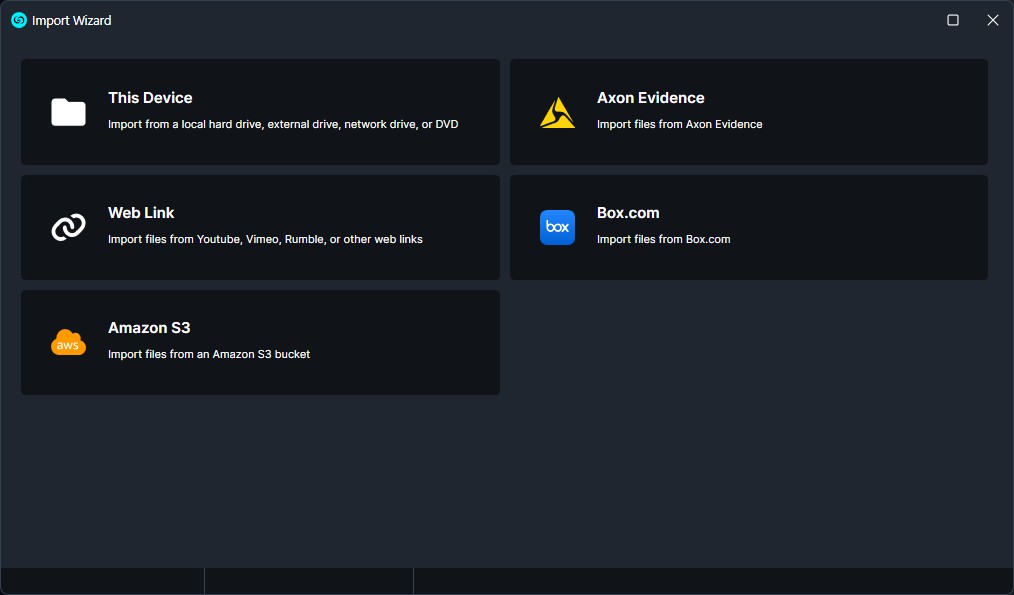
Task: Click 'Import files from Axon Evidence' description
Action: (680, 124)
